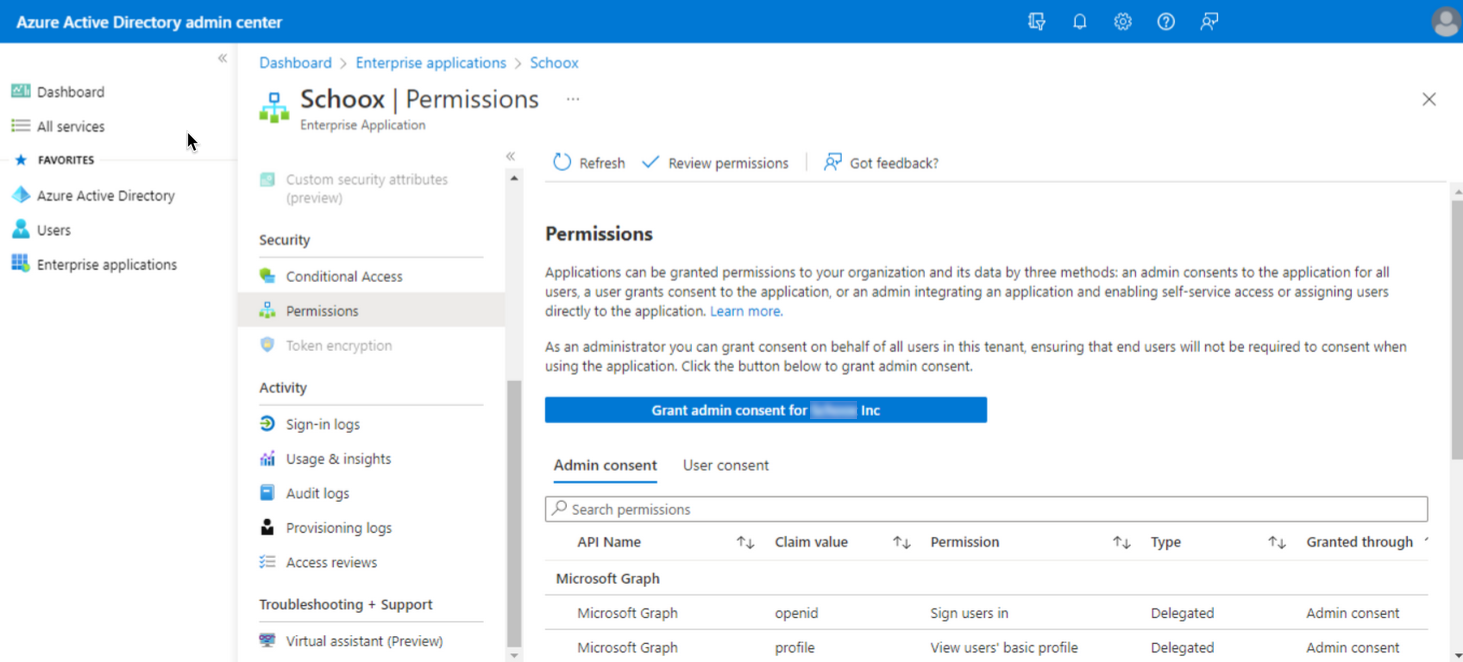Click the Refresh circular arrow icon
Image resolution: width=1463 pixels, height=662 pixels.
(562, 162)
